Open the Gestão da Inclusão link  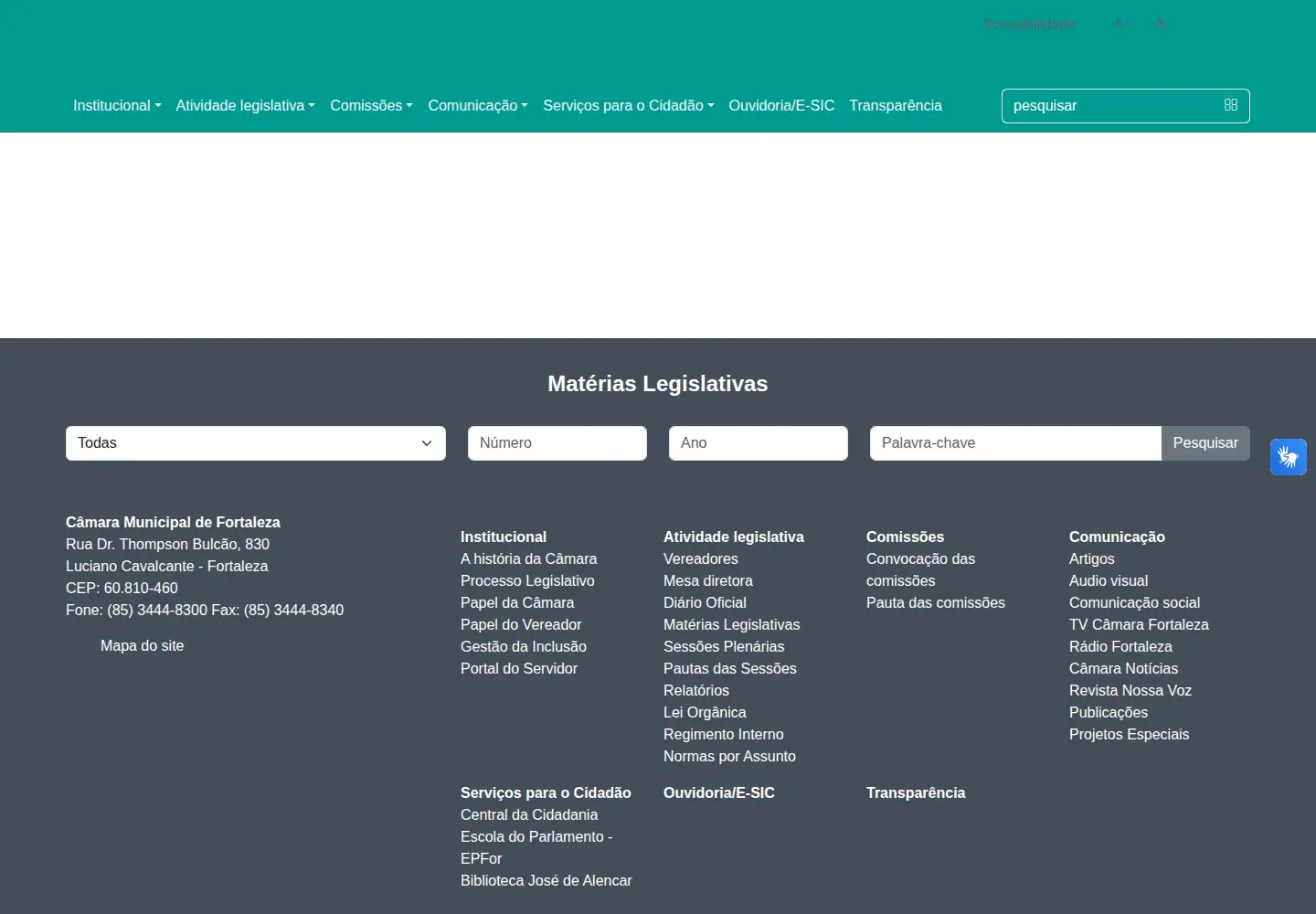coord(524,646)
